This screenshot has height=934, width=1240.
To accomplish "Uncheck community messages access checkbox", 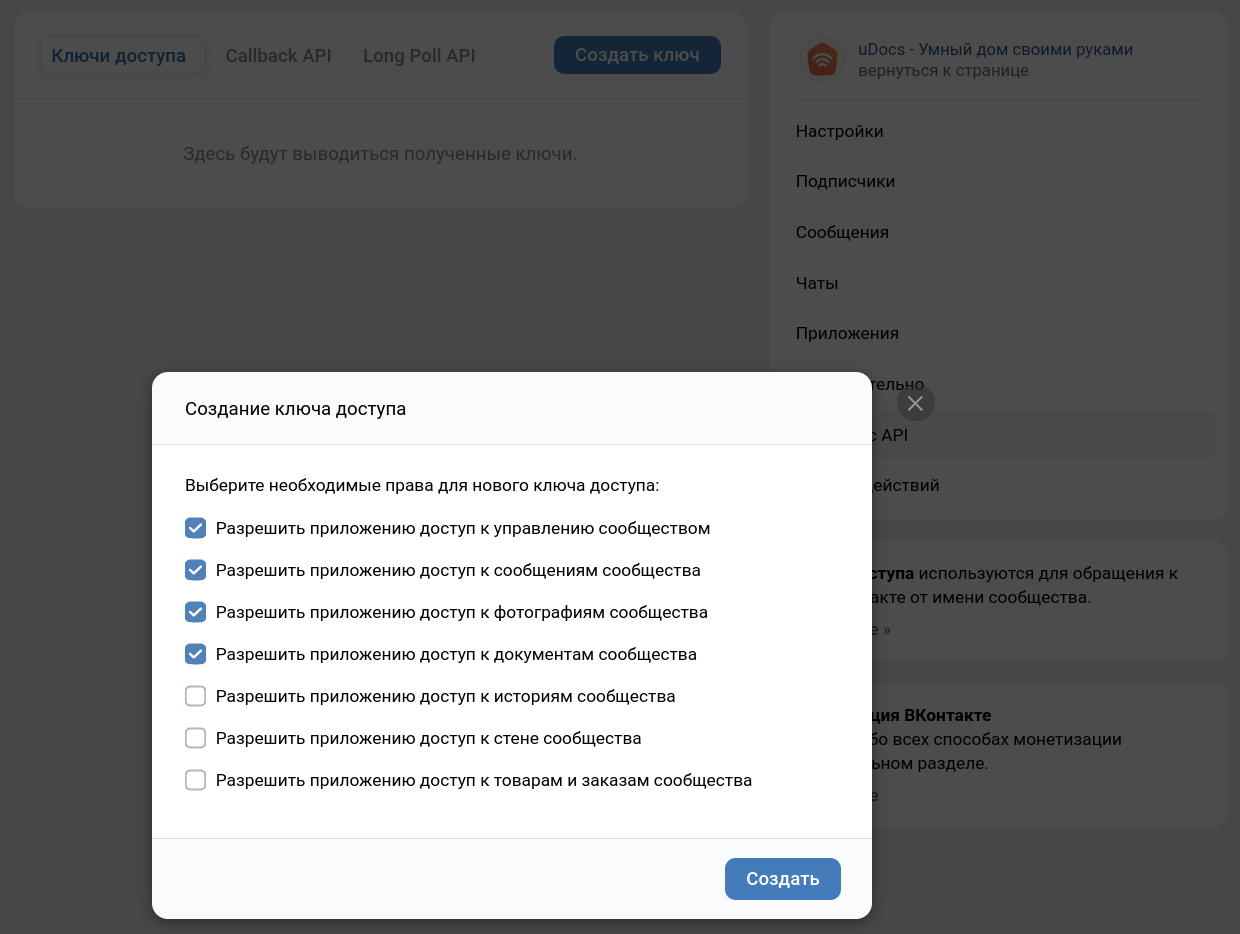I will (x=196, y=570).
